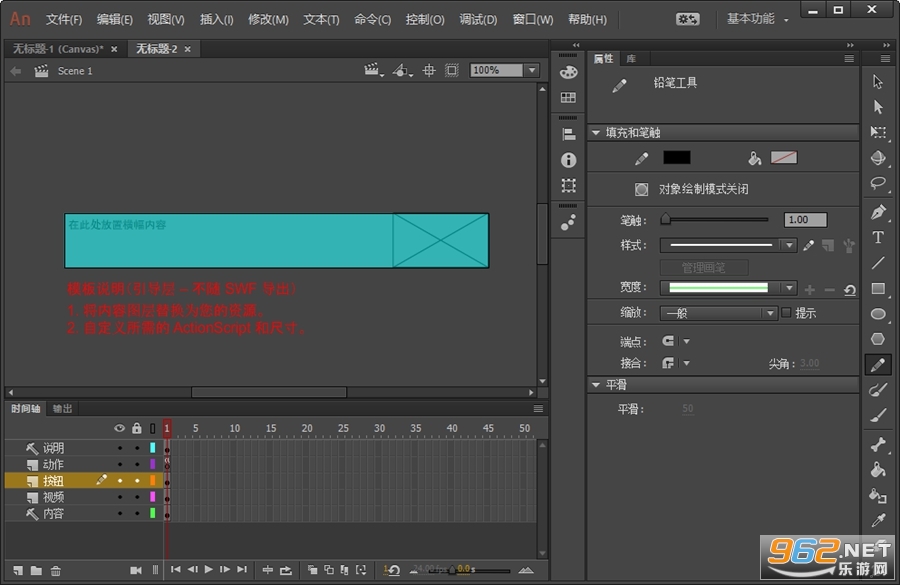The image size is (900, 585).
Task: Click the 笔触 stroke size slider
Action: 715,219
